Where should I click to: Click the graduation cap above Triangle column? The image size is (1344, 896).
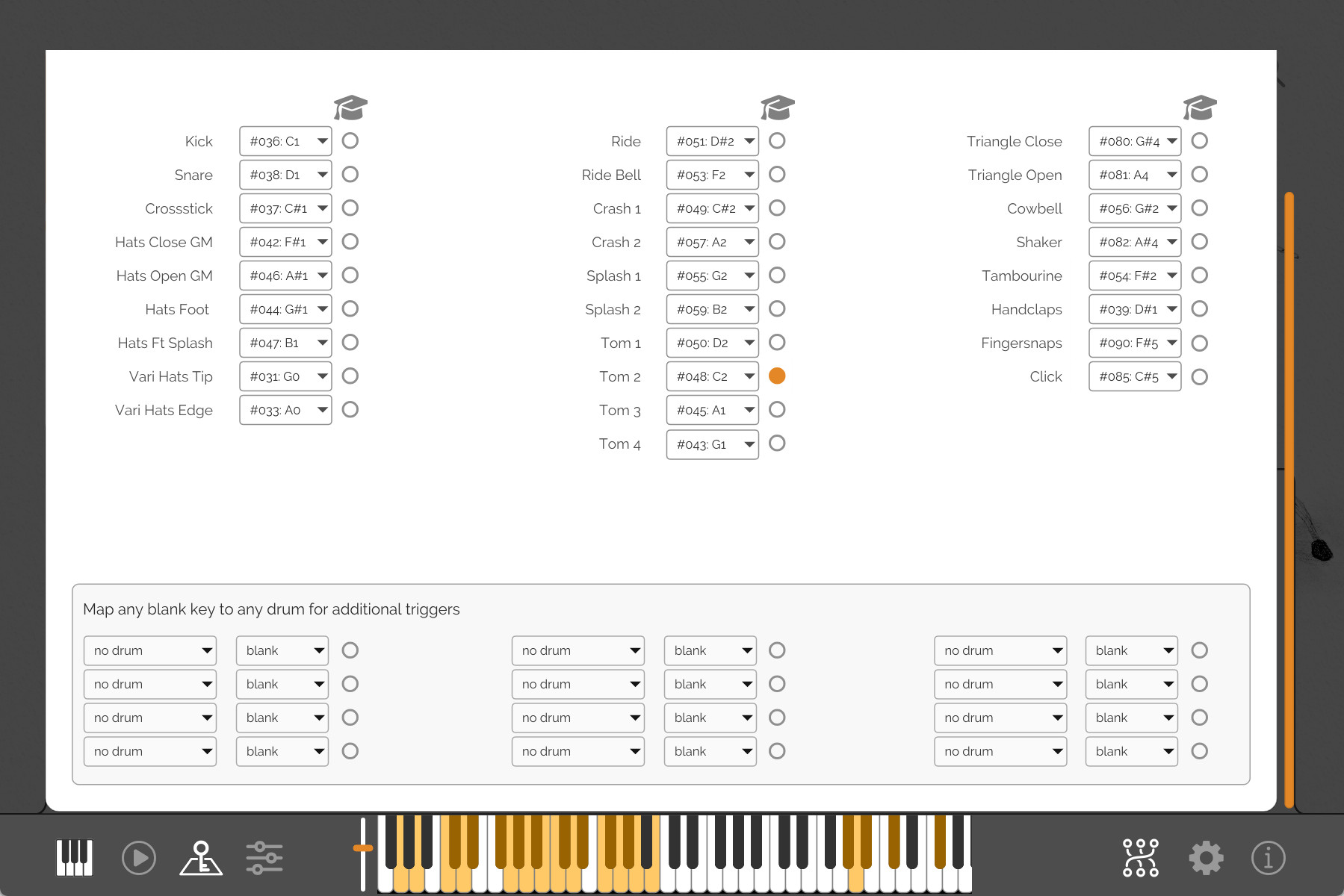1200,108
